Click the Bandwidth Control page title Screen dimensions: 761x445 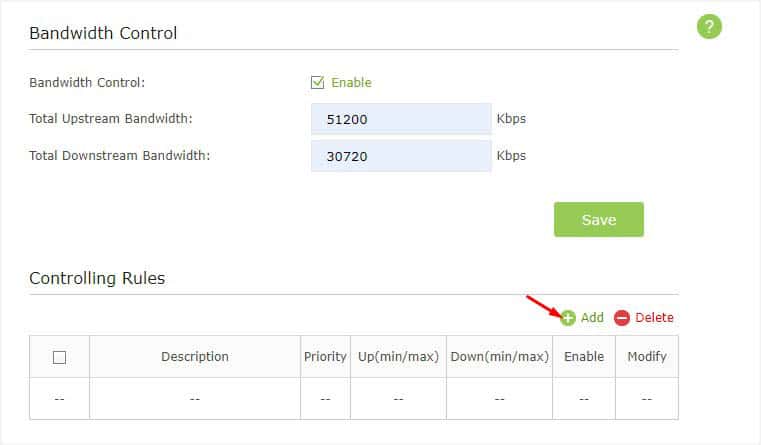coord(103,33)
